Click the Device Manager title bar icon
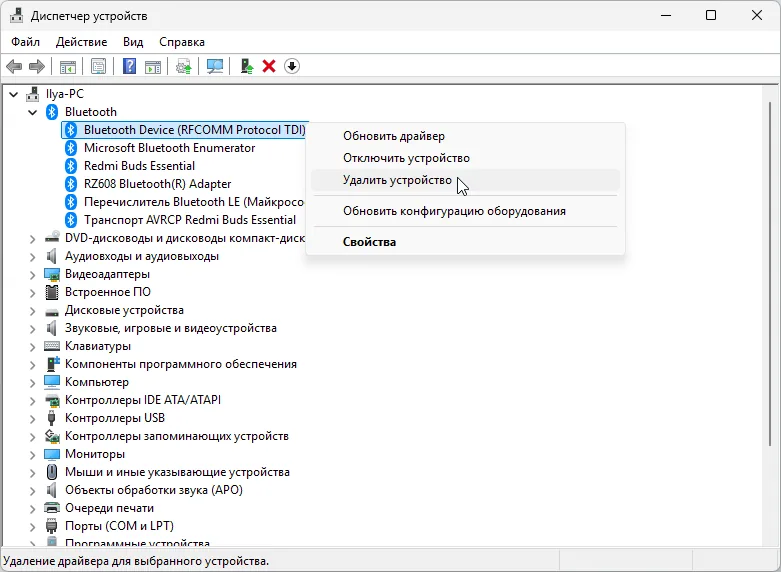 click(x=16, y=16)
